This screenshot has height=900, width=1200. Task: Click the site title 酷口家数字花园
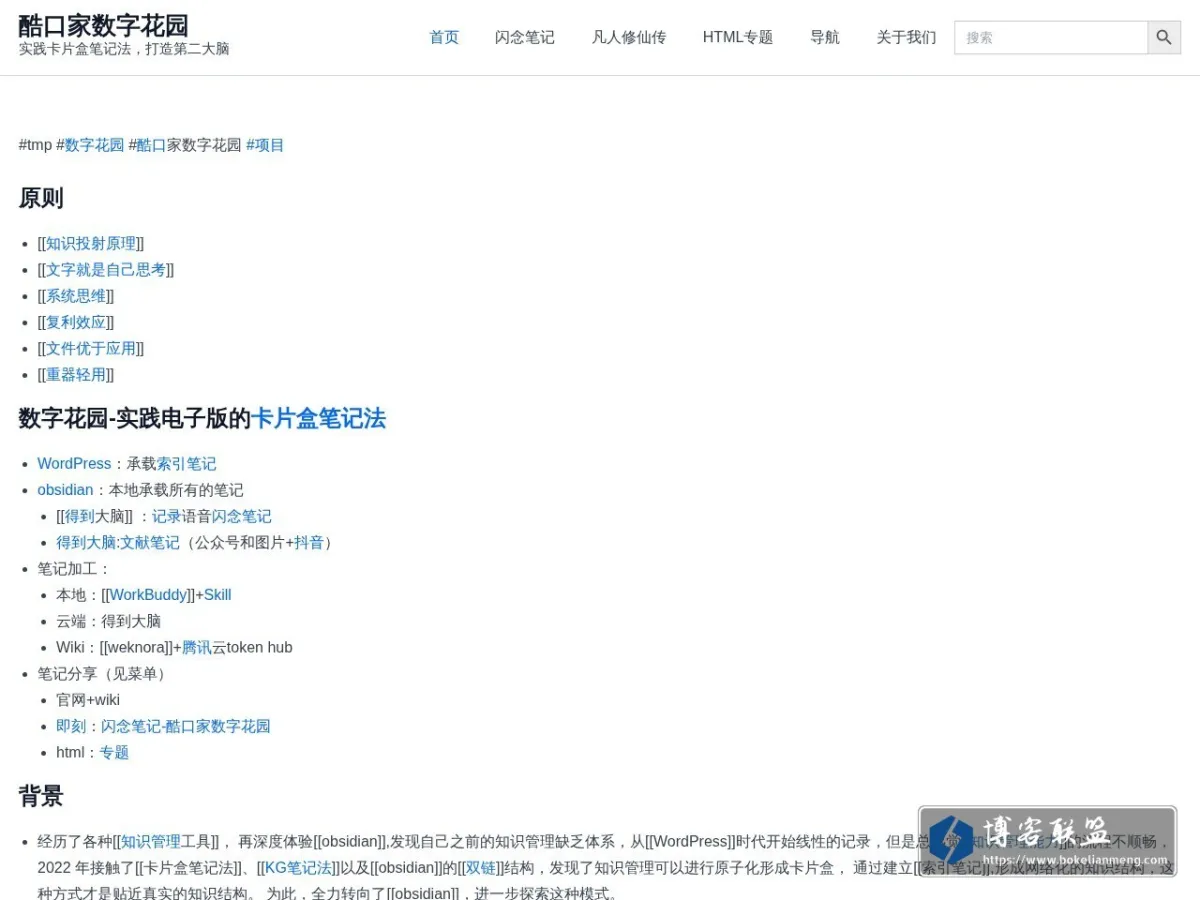point(104,25)
